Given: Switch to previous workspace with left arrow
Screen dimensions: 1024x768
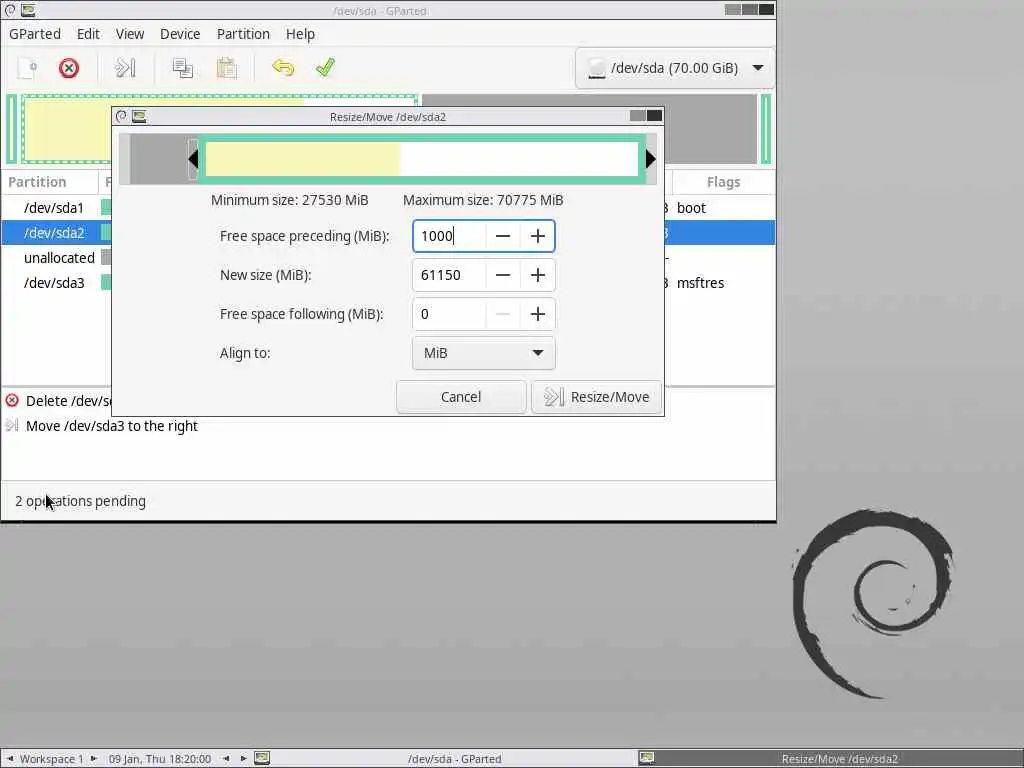Looking at the screenshot, I should tap(10, 758).
